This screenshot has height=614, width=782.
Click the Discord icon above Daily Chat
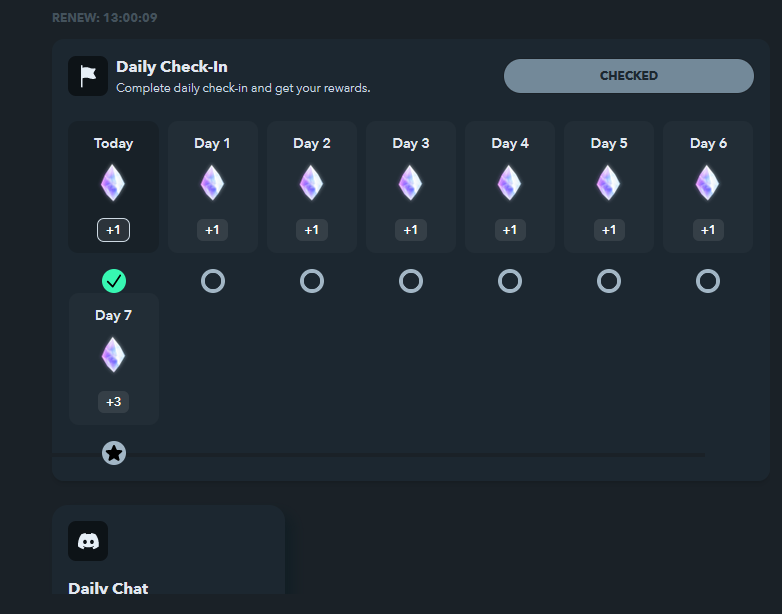(88, 541)
